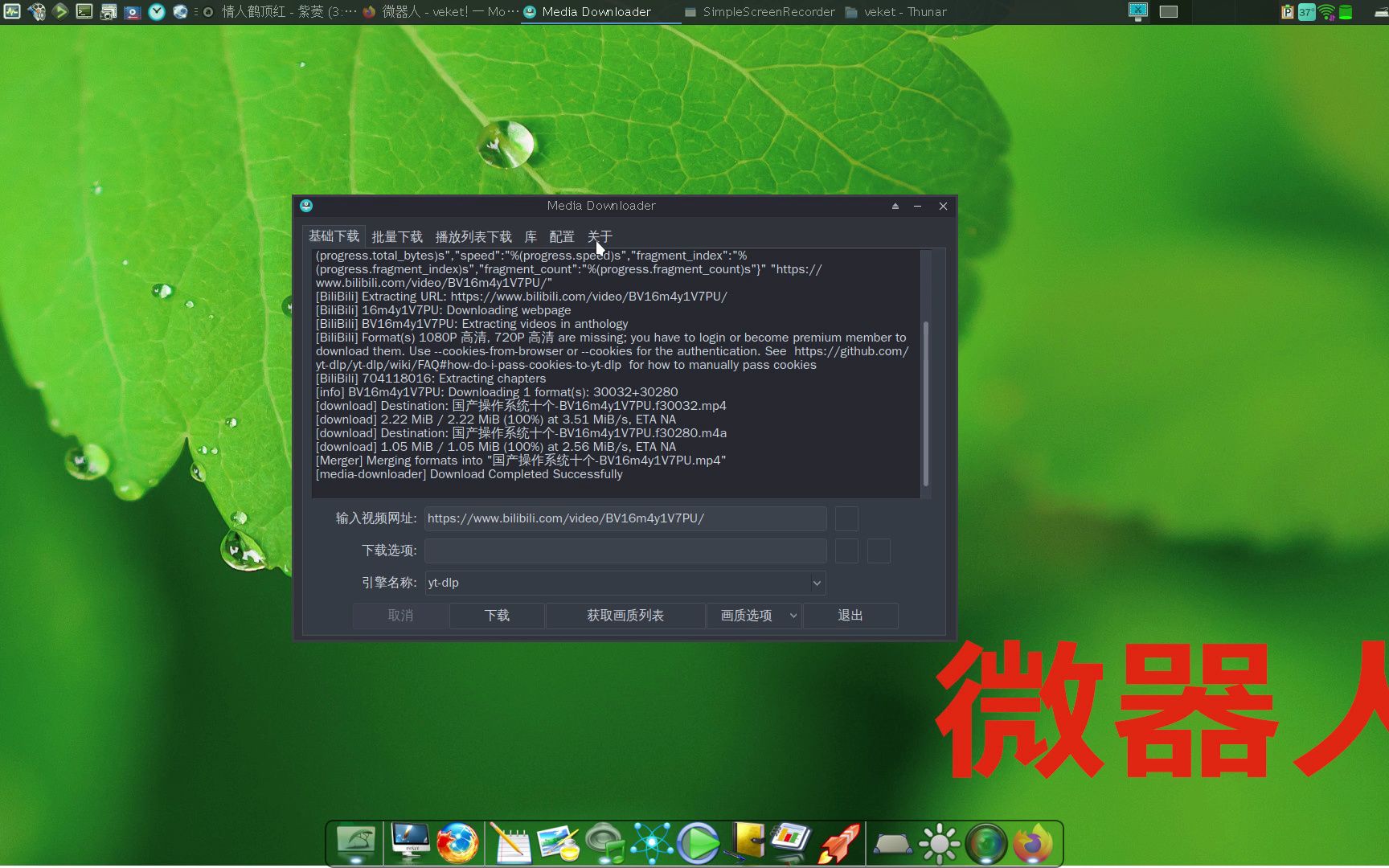
Task: Click the film reel multimedia icon in top panel
Action: coord(36,11)
